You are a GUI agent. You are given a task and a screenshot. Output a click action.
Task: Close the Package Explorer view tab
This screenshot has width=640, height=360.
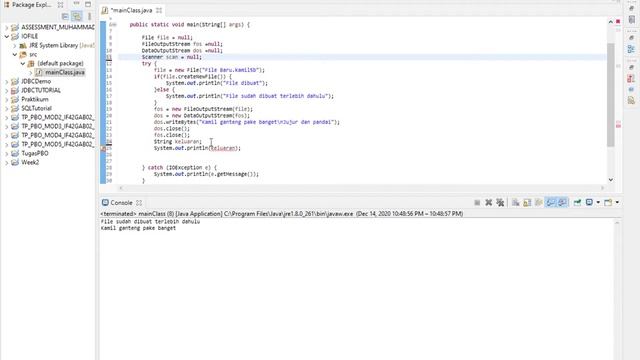click(60, 5)
